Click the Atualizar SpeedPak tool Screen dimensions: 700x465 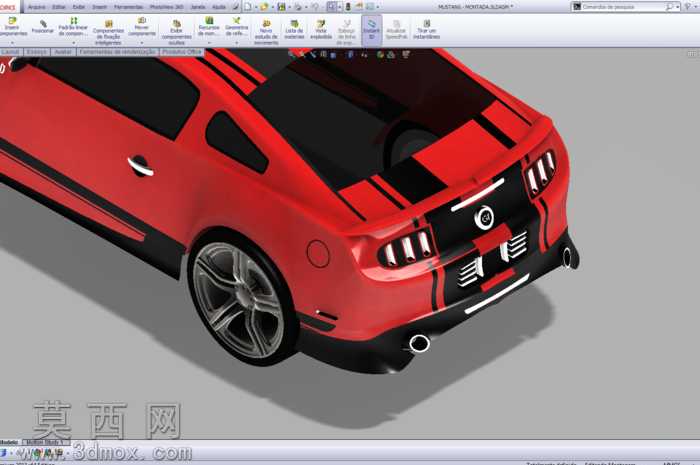pyautogui.click(x=396, y=29)
